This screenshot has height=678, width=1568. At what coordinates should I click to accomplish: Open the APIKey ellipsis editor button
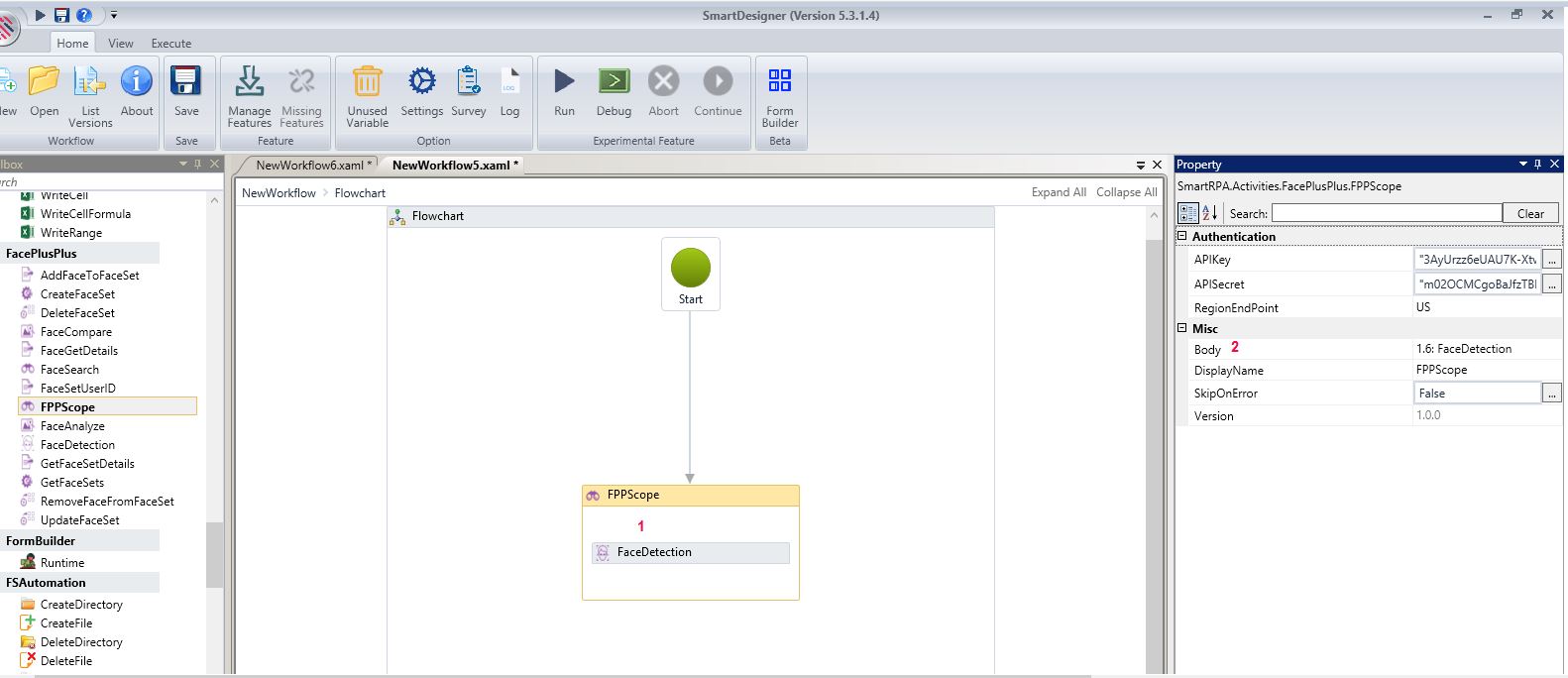(1552, 260)
